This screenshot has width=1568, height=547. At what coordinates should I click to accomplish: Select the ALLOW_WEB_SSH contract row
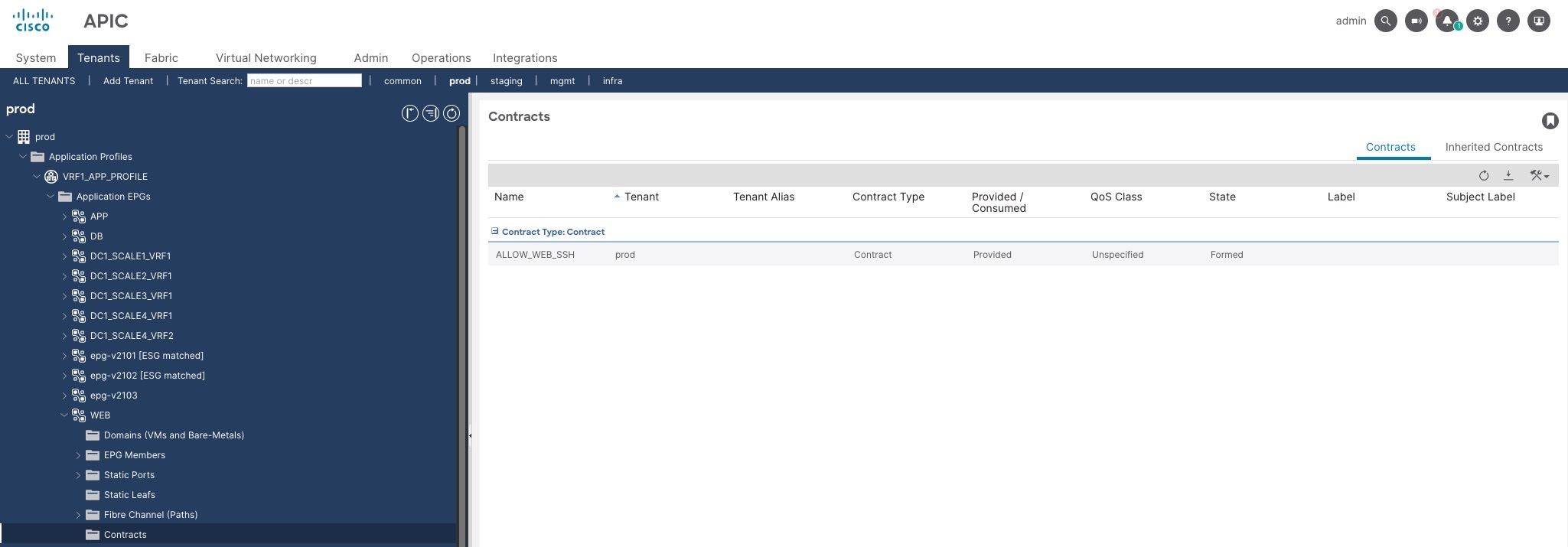1022,255
